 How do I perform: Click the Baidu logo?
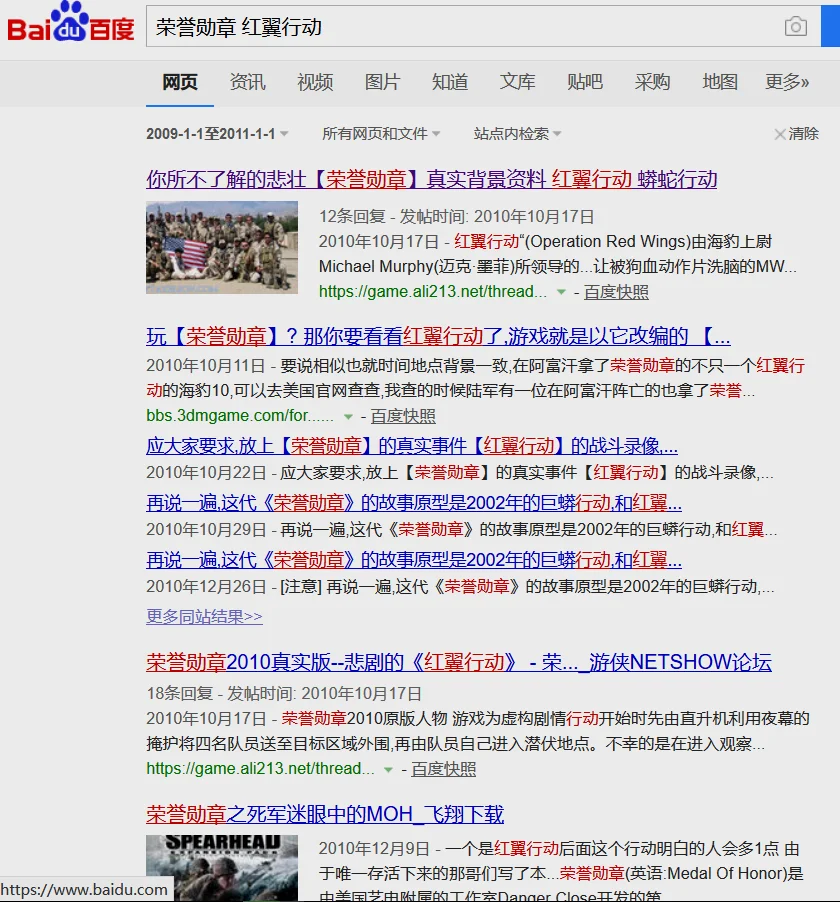point(71,23)
